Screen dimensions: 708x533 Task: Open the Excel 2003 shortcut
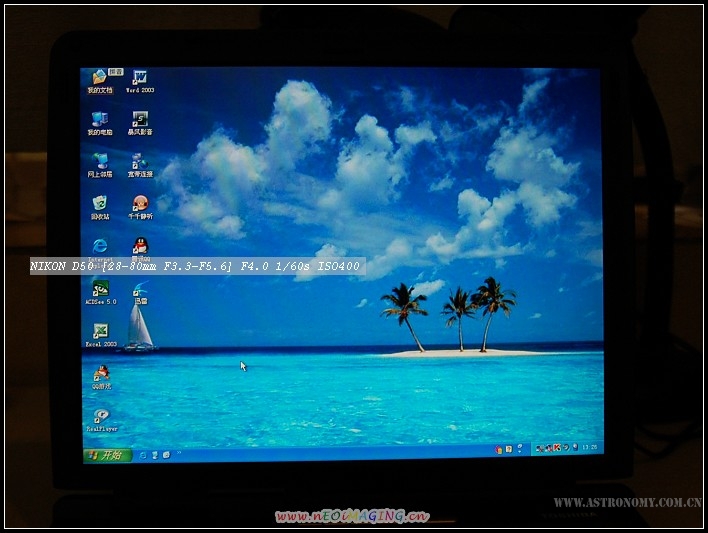point(100,332)
